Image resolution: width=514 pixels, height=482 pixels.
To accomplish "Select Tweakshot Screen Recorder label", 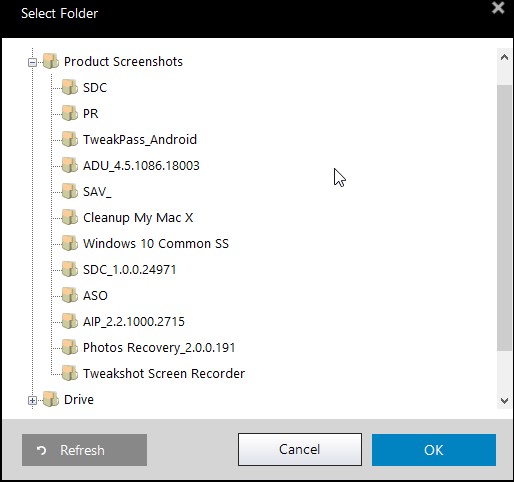I will 164,374.
